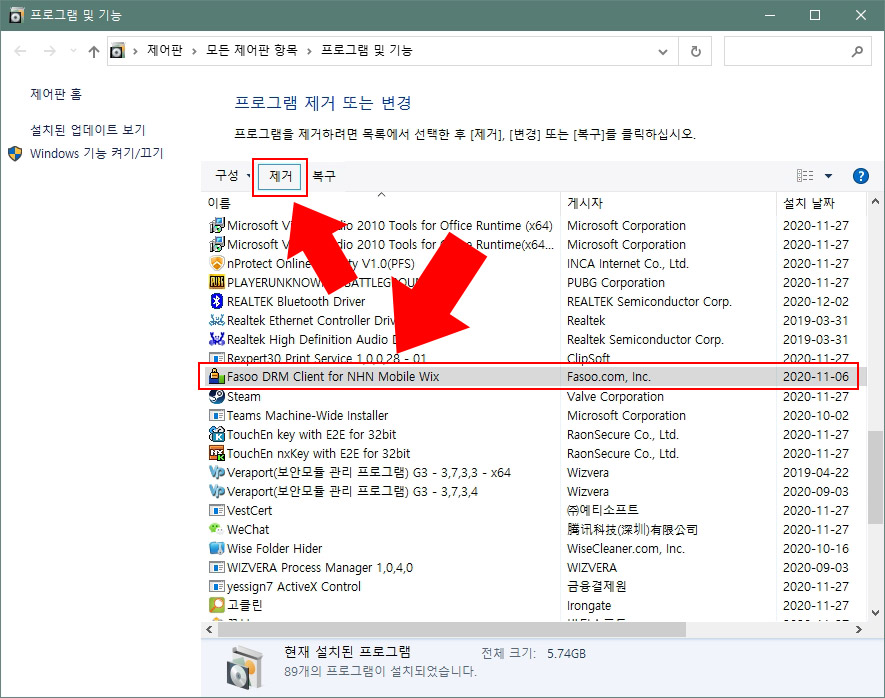
Task: Click the nProtect Online Security icon
Action: coord(216,263)
